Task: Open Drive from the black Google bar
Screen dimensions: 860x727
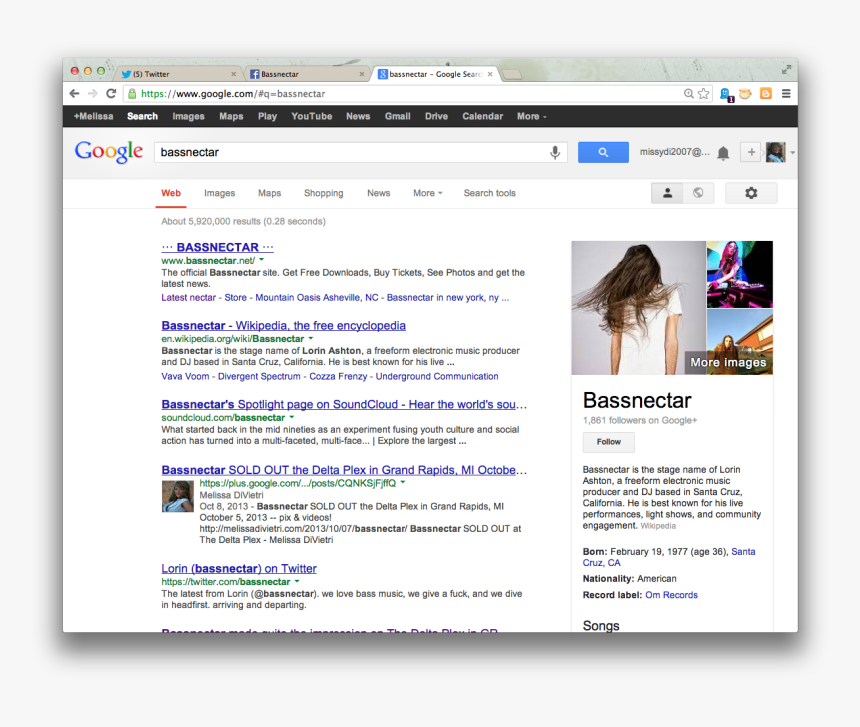Action: [436, 116]
